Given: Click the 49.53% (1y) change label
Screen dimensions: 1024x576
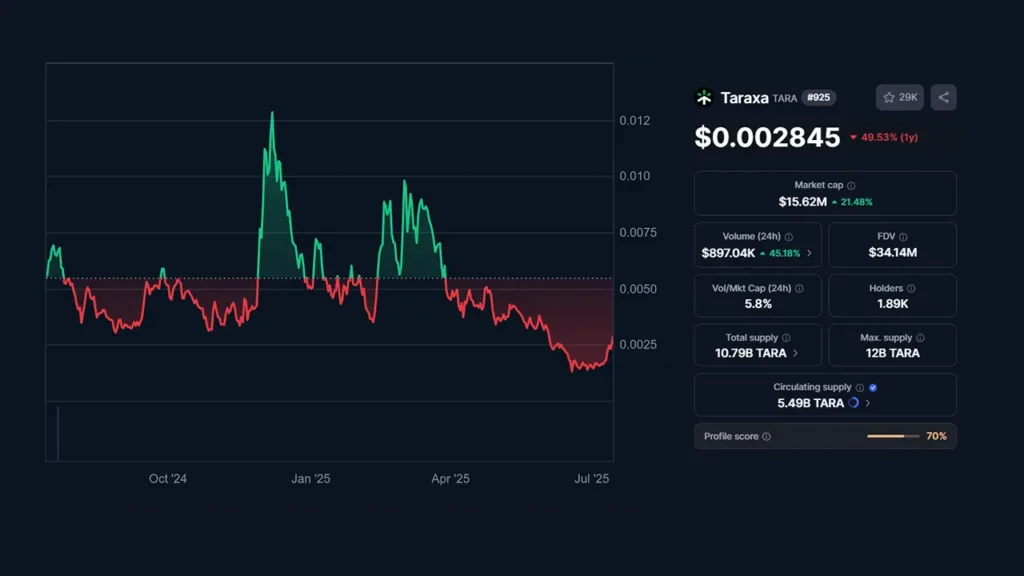Looking at the screenshot, I should (x=889, y=137).
